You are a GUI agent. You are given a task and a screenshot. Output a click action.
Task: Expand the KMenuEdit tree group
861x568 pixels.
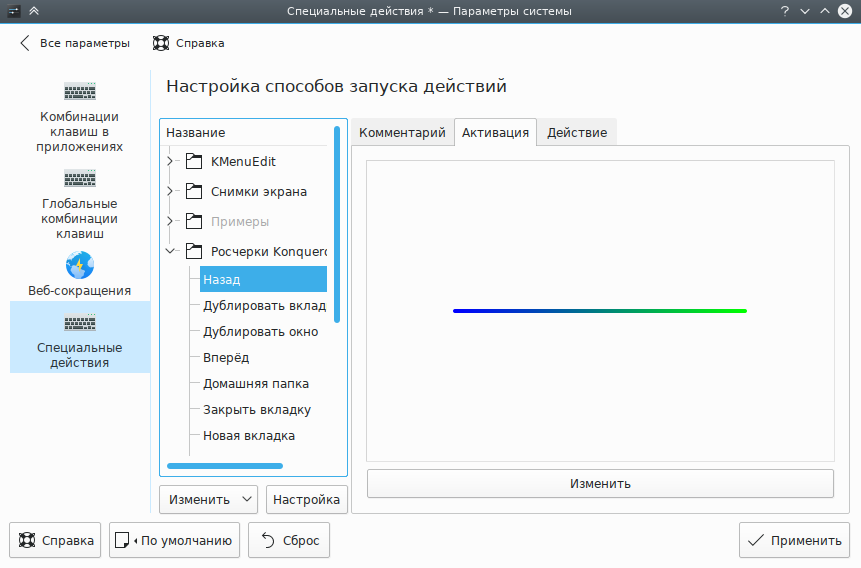[x=171, y=161]
